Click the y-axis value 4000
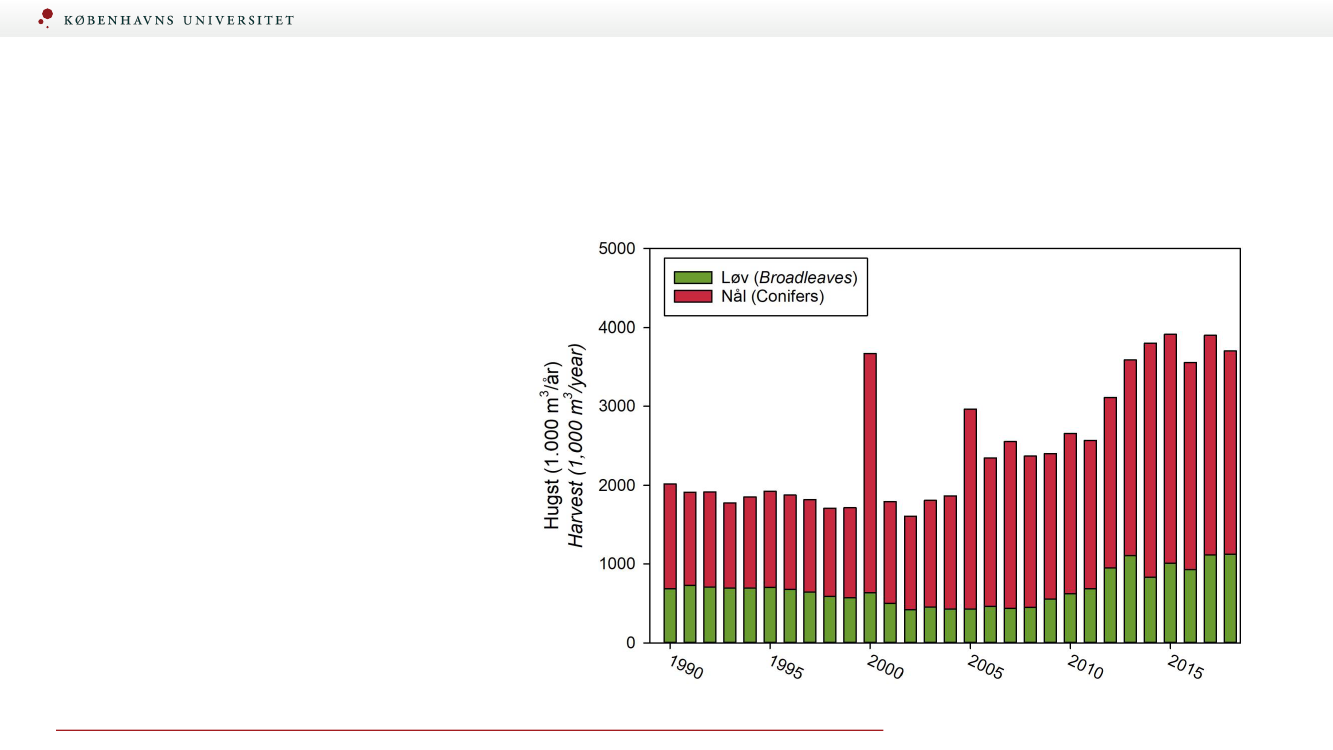Image resolution: width=1333 pixels, height=750 pixels. pos(617,327)
